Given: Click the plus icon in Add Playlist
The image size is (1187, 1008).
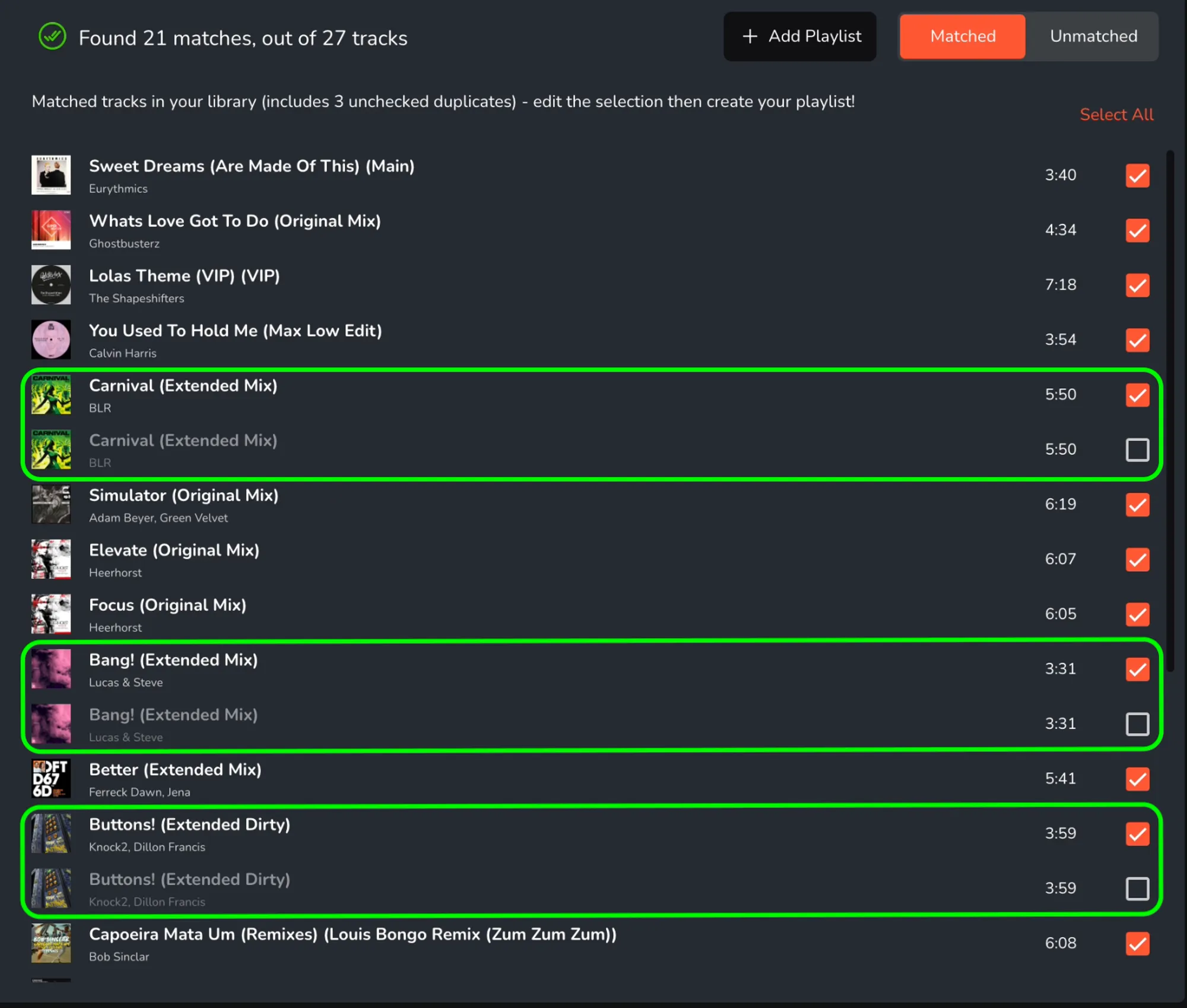Looking at the screenshot, I should [x=750, y=36].
